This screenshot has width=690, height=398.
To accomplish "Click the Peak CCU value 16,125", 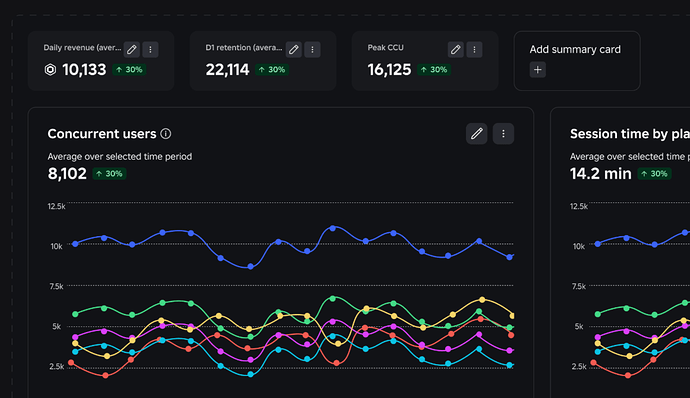I will pos(389,70).
